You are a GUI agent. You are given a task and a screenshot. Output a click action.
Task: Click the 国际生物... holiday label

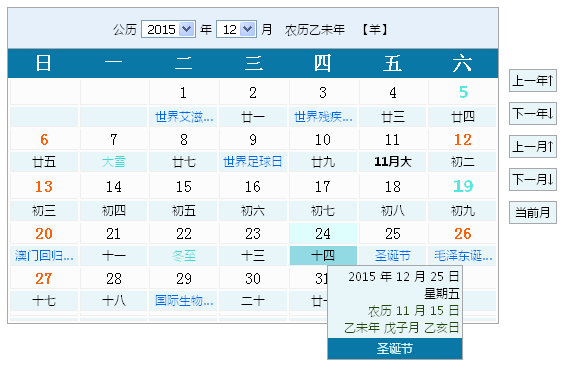(184, 300)
